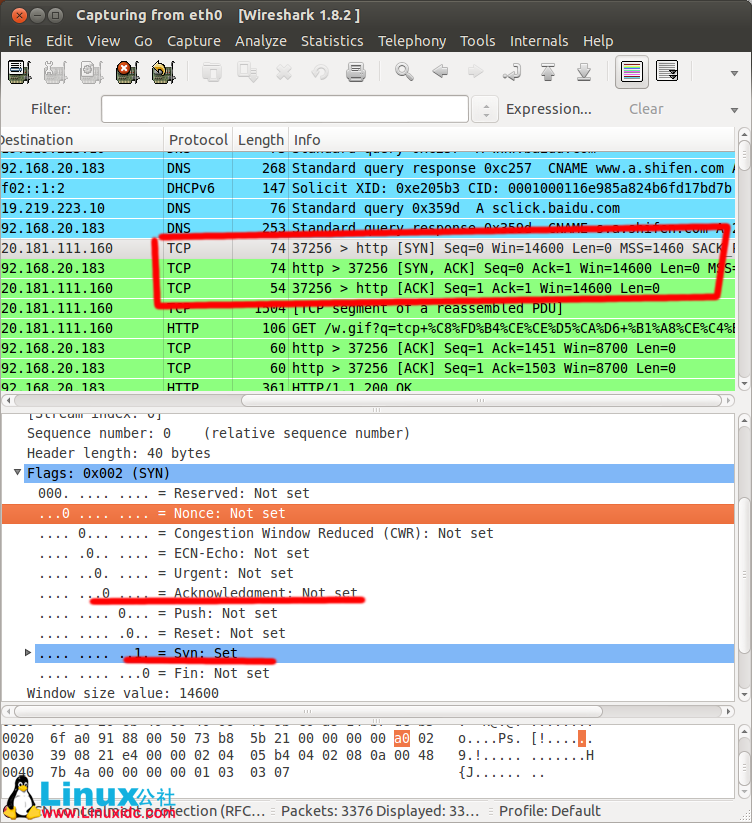This screenshot has height=823, width=752.
Task: Click the Profile: Default status entry
Action: [x=549, y=811]
